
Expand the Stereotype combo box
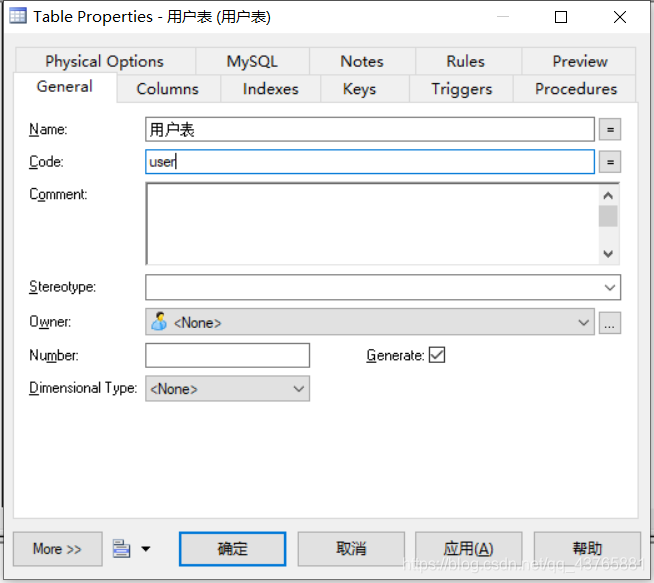click(610, 287)
